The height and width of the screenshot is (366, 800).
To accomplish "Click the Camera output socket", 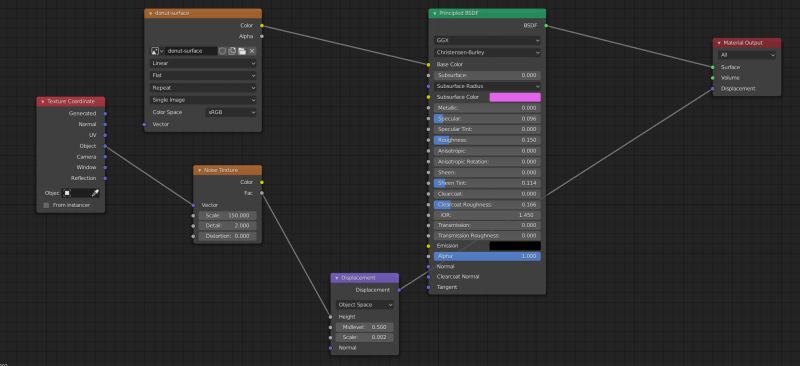I will coord(105,157).
